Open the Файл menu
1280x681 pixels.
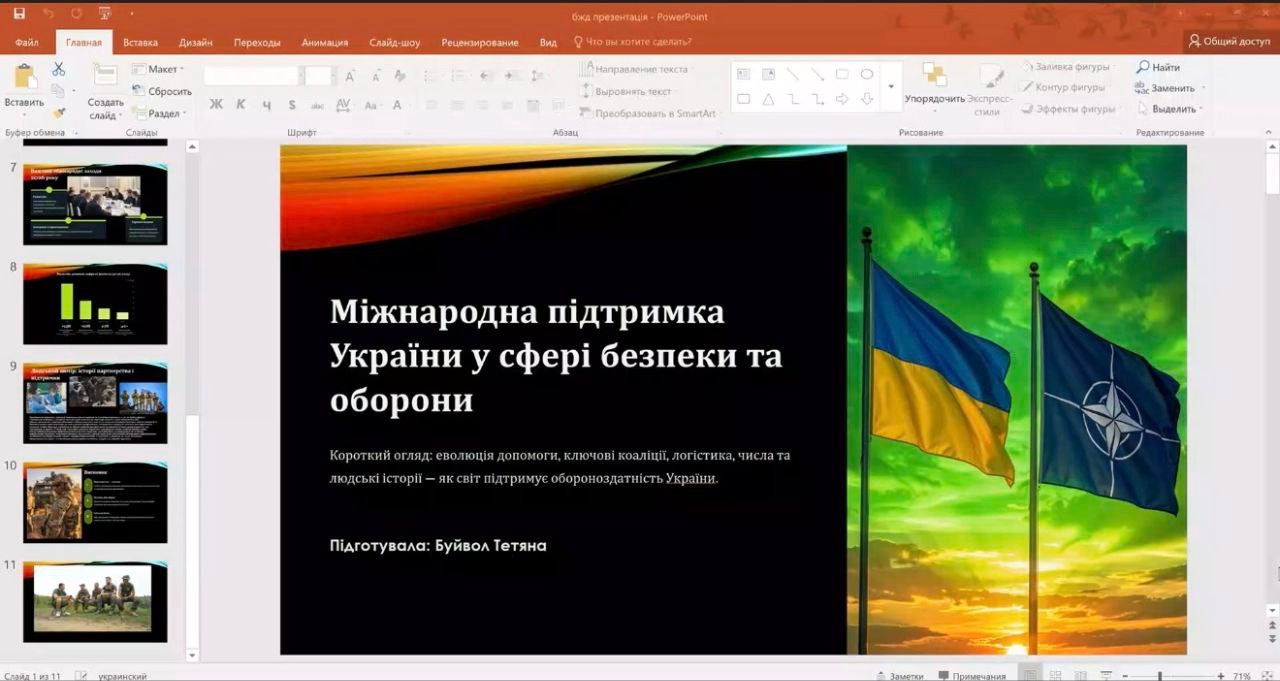pos(27,42)
